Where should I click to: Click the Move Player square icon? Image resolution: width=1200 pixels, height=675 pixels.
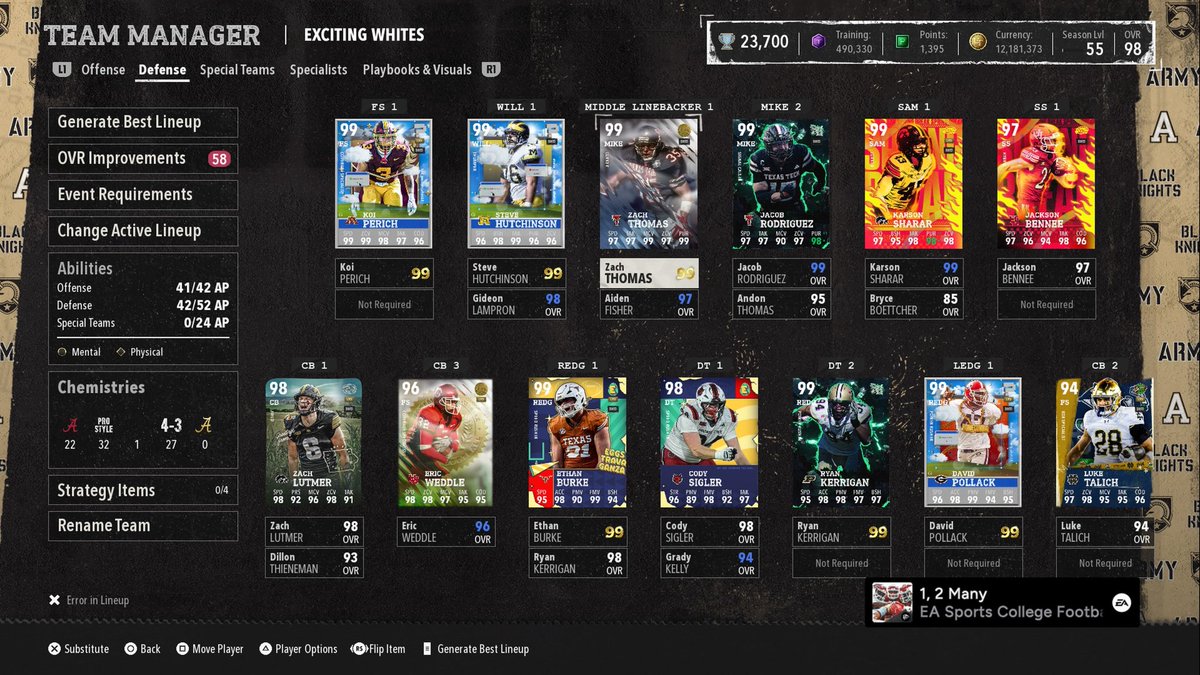(182, 649)
